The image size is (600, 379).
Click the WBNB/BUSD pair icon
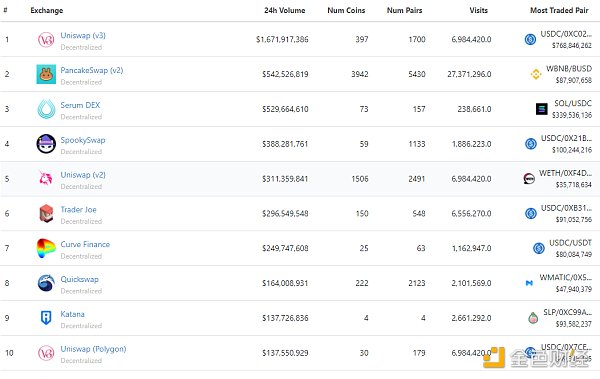[536, 74]
